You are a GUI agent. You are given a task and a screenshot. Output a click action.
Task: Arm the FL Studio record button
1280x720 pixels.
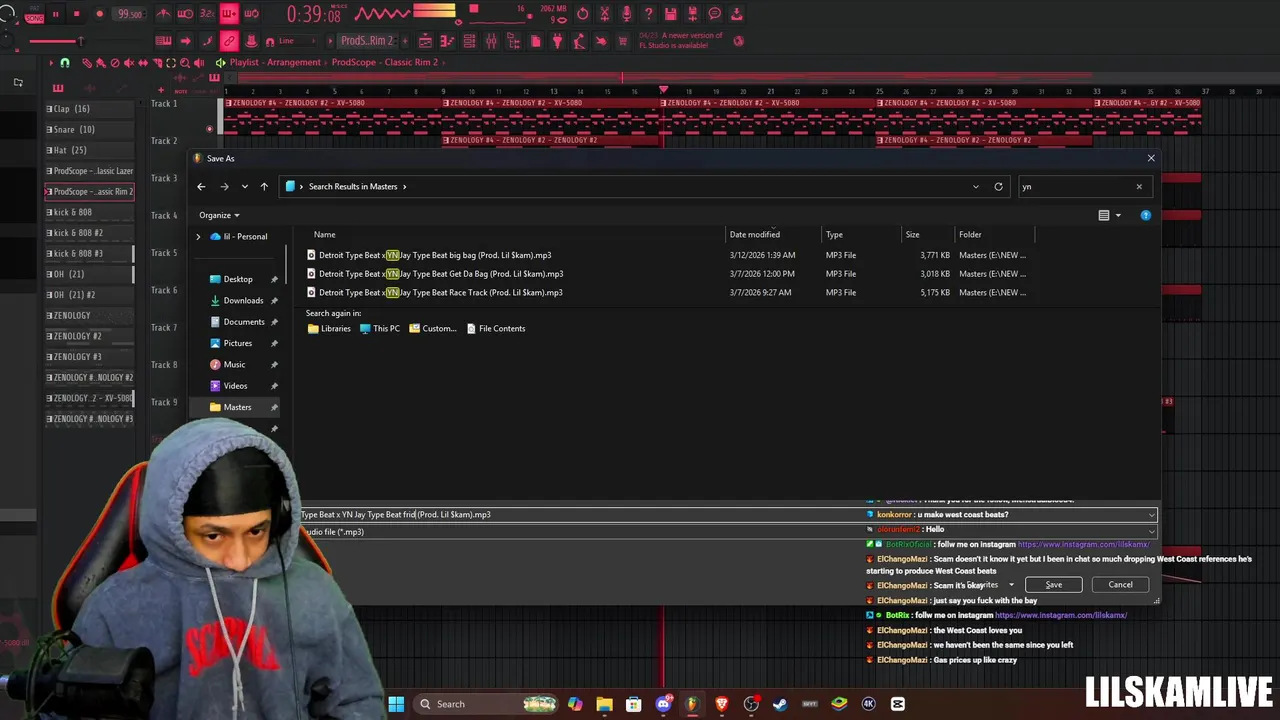[x=99, y=14]
